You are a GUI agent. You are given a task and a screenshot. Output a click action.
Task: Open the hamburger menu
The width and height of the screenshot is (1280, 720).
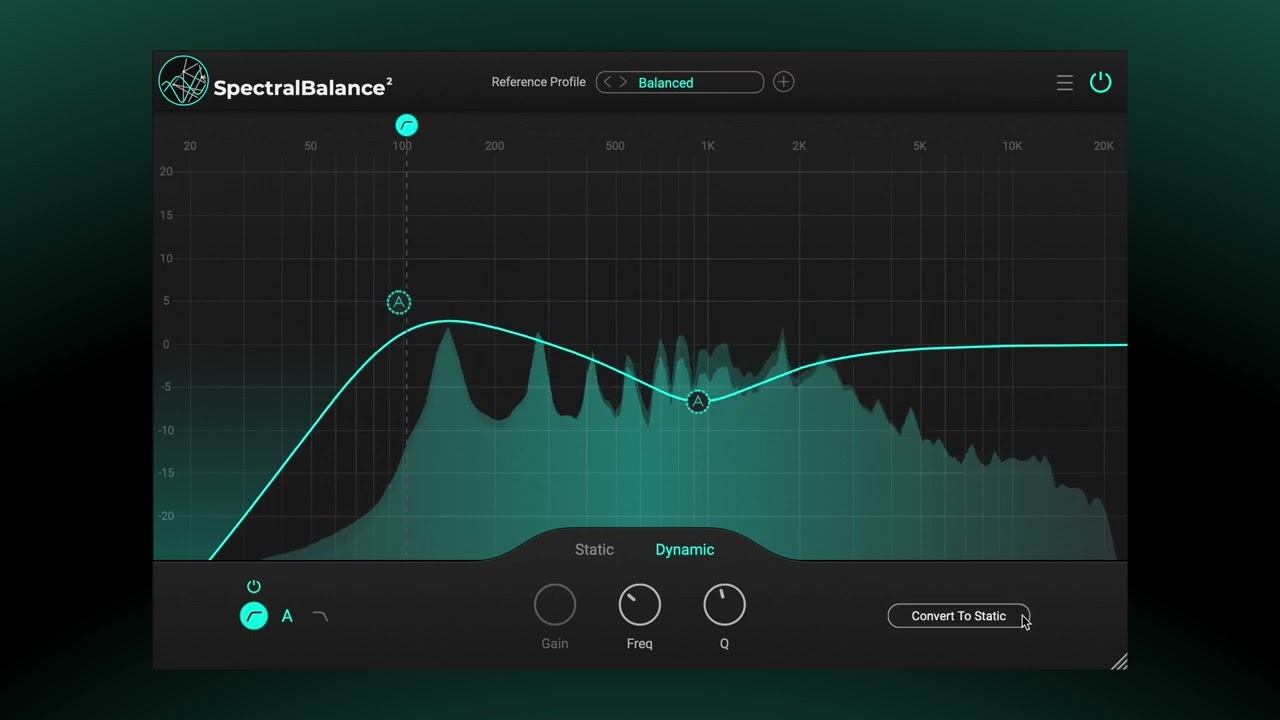click(x=1065, y=82)
